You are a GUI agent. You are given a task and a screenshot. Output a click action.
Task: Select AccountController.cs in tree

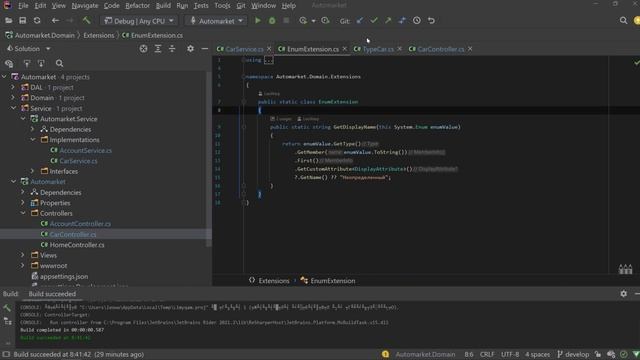pos(80,224)
